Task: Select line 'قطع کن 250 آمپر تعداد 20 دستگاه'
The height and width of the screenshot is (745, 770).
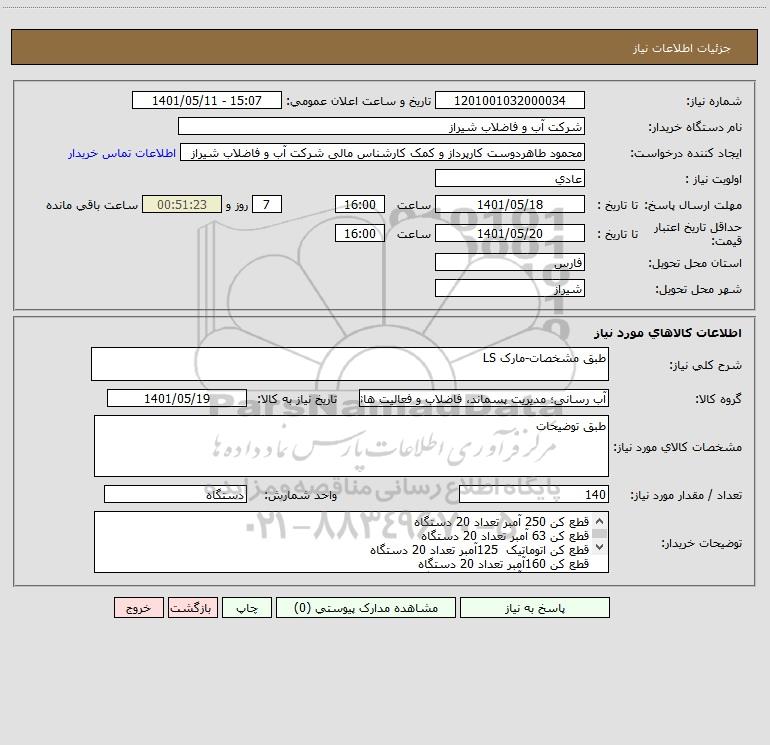Action: click(501, 522)
